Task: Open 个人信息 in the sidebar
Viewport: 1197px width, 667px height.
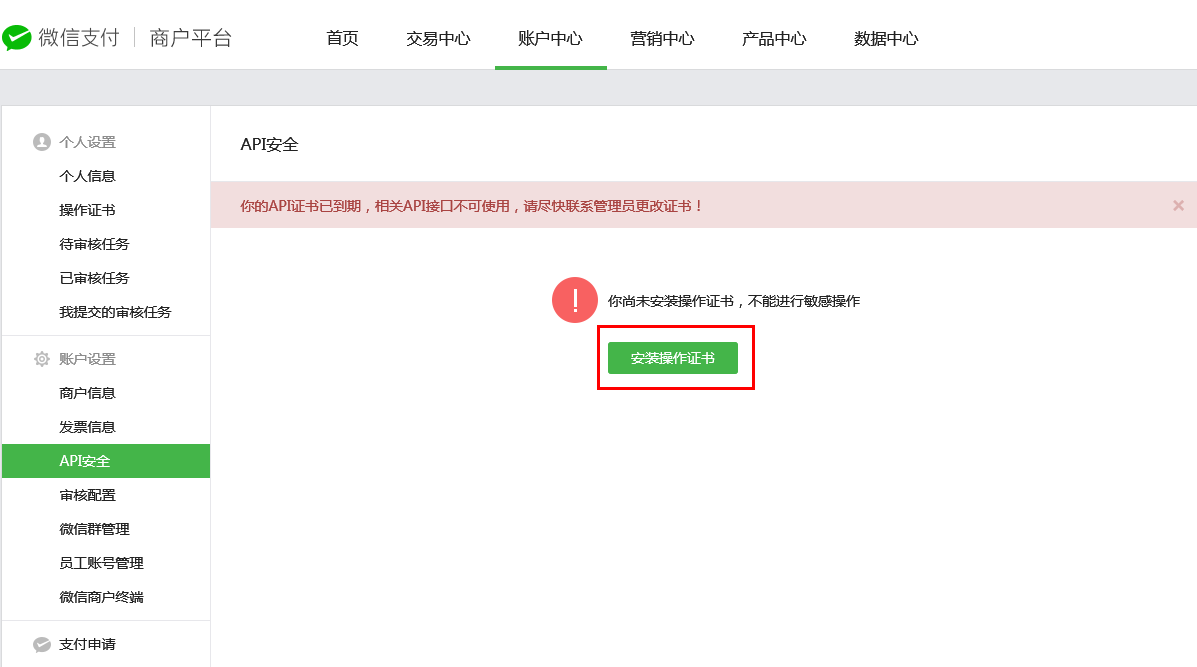Action: (88, 176)
